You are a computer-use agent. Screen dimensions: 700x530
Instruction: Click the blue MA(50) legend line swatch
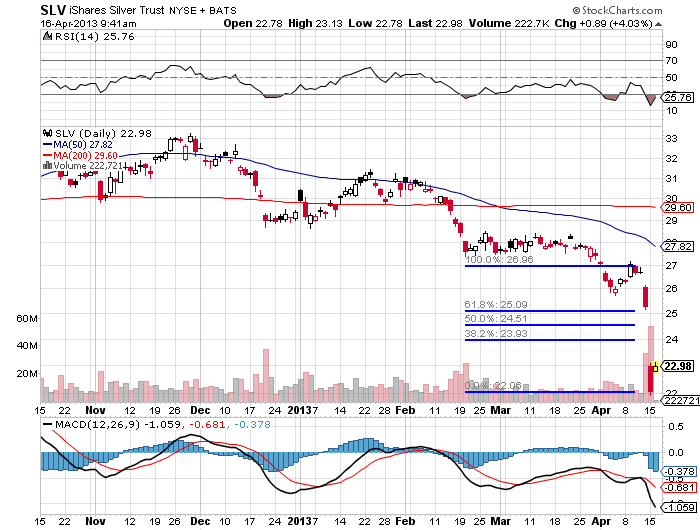[x=47, y=144]
